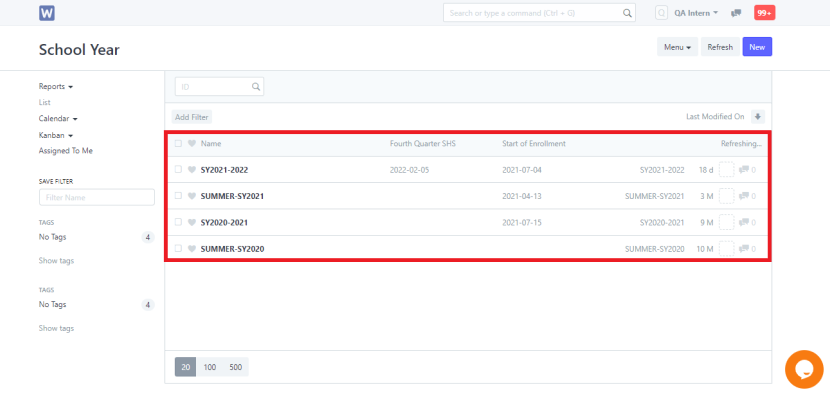Open comments icon for SUMMER-SY2021 row
This screenshot has height=397, width=830.
(x=744, y=196)
